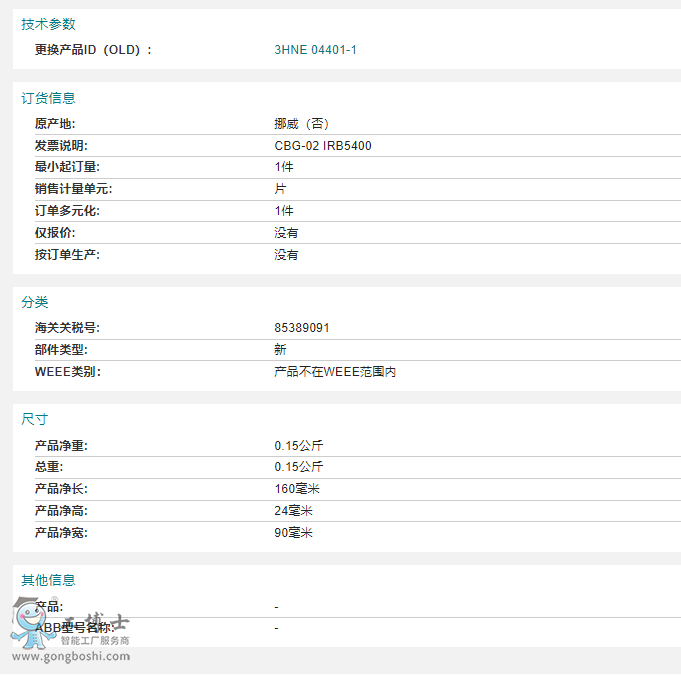Click the 销售计量单元 label
This screenshot has width=681, height=676.
point(73,189)
